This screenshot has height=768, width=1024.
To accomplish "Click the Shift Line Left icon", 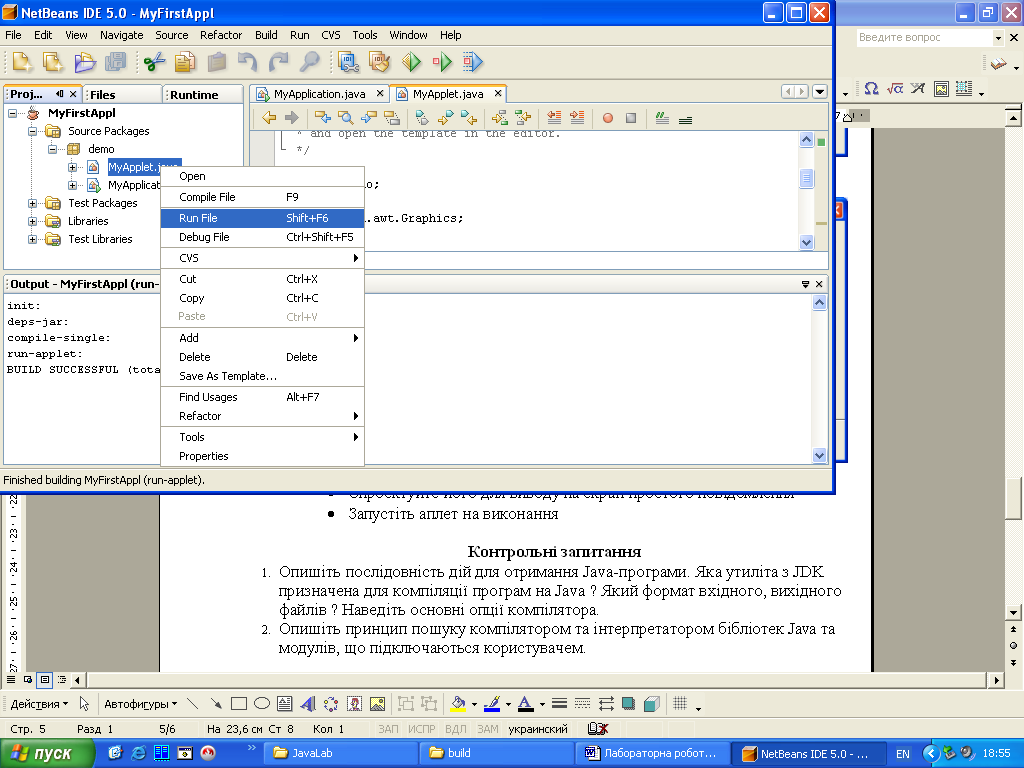I will coord(554,118).
